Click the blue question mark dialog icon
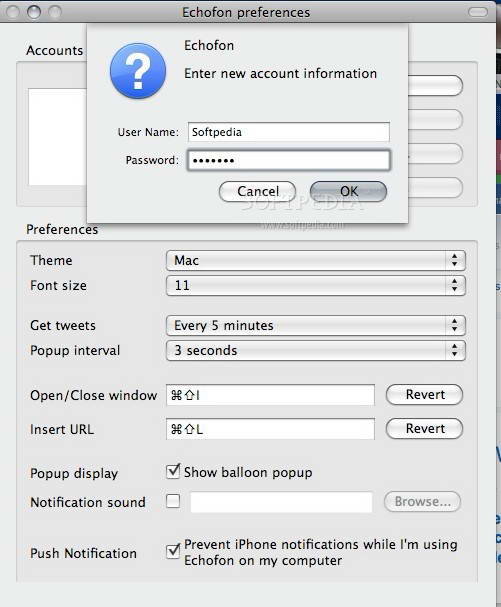Image resolution: width=501 pixels, height=607 pixels. [x=138, y=70]
